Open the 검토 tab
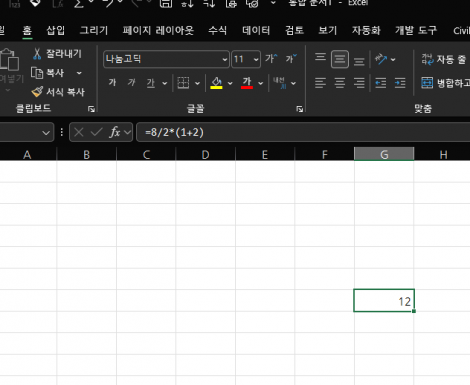The height and width of the screenshot is (385, 470). point(294,30)
